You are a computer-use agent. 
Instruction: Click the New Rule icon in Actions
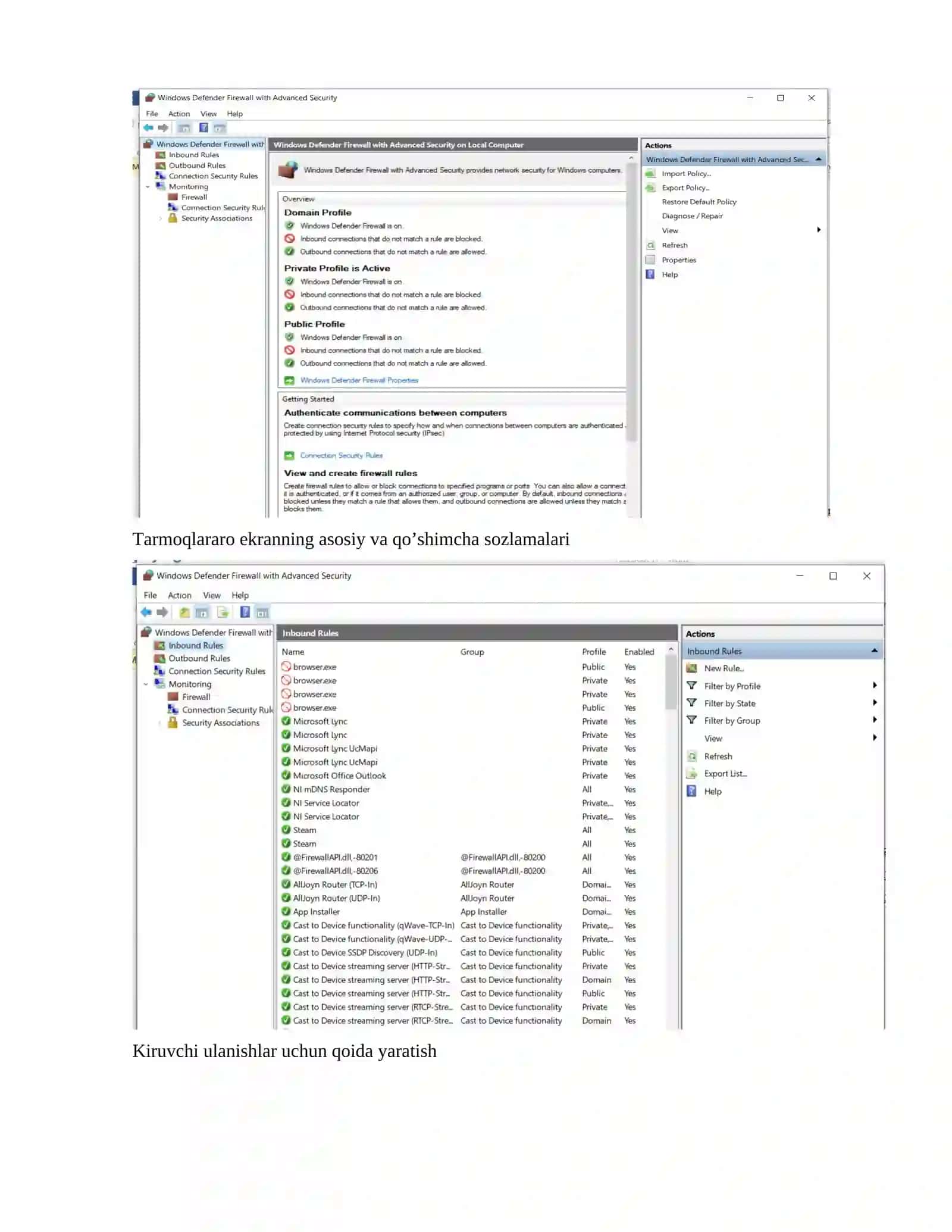coord(691,668)
